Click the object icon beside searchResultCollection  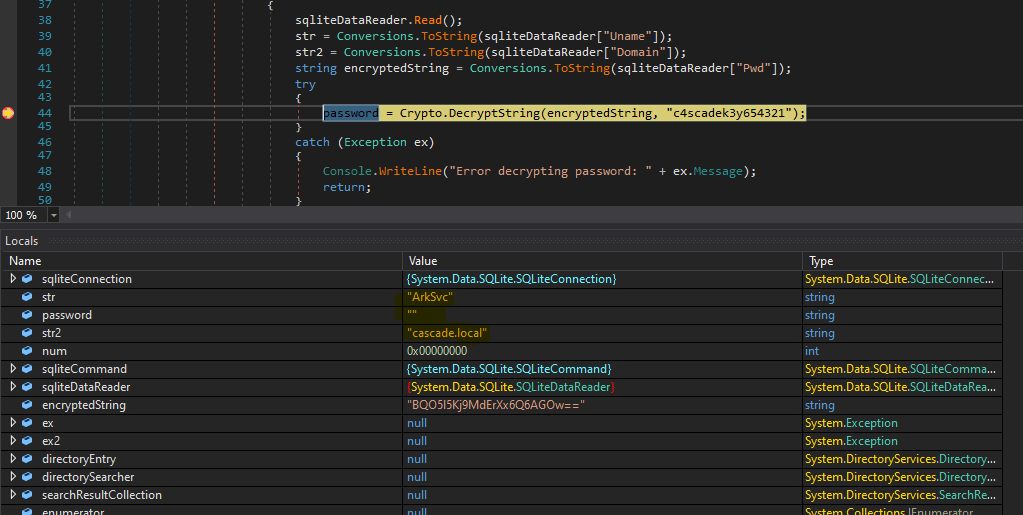[x=28, y=495]
